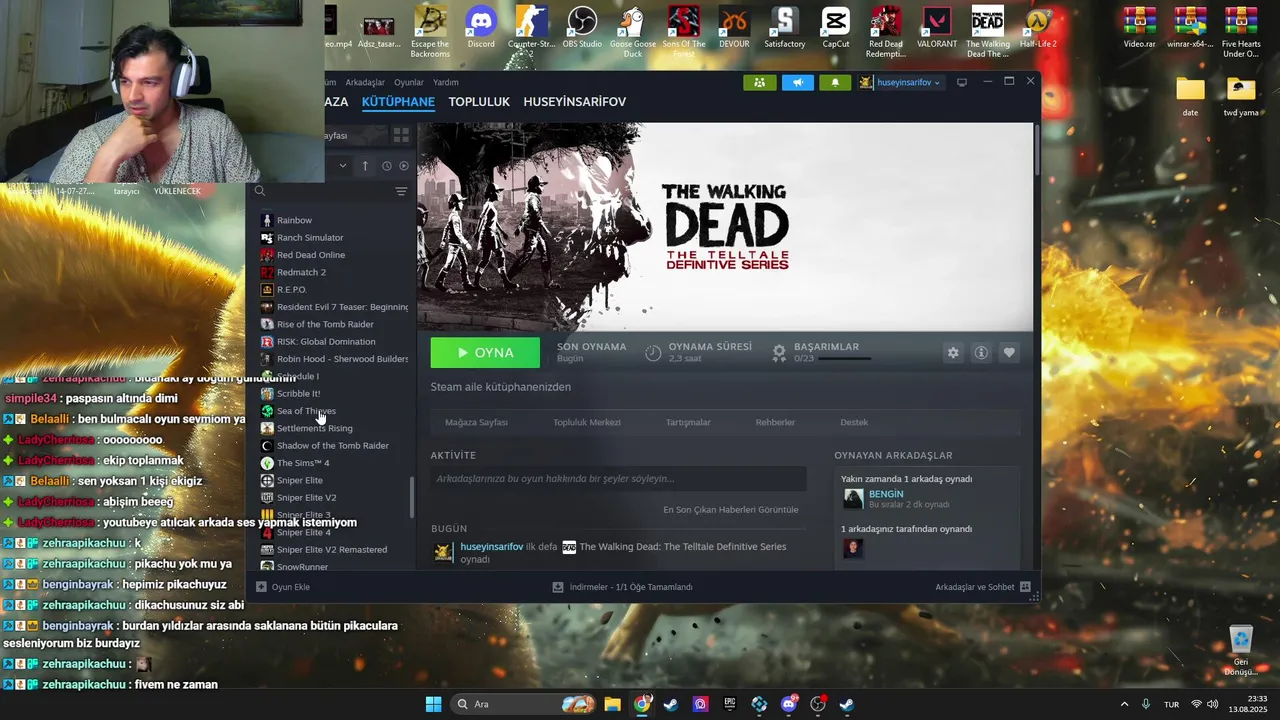Expand the library collection dropdown chevron

(343, 166)
